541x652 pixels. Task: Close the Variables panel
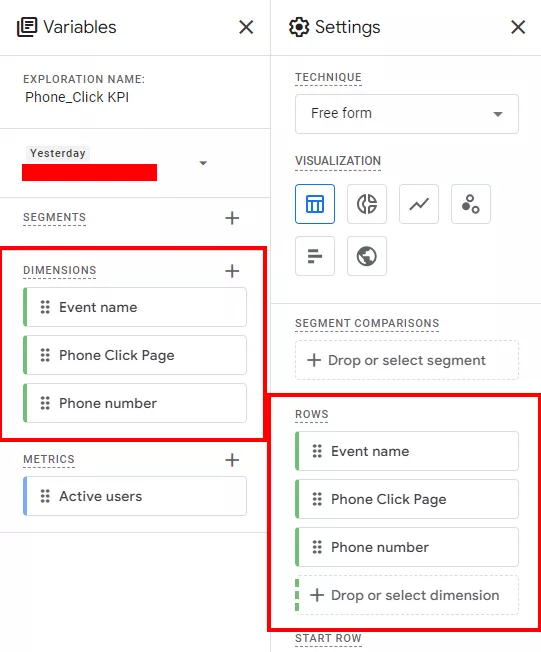(x=246, y=27)
